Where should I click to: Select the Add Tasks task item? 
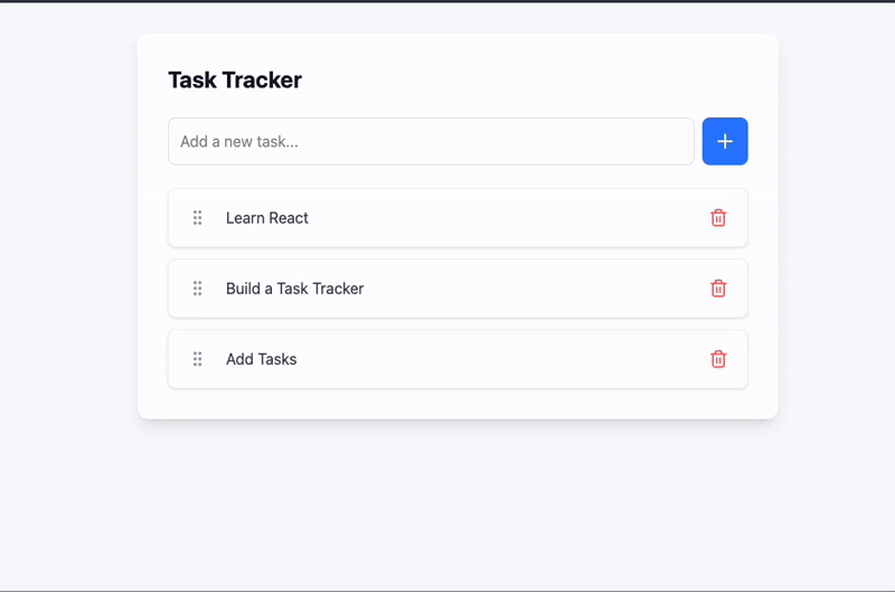pyautogui.click(x=457, y=359)
